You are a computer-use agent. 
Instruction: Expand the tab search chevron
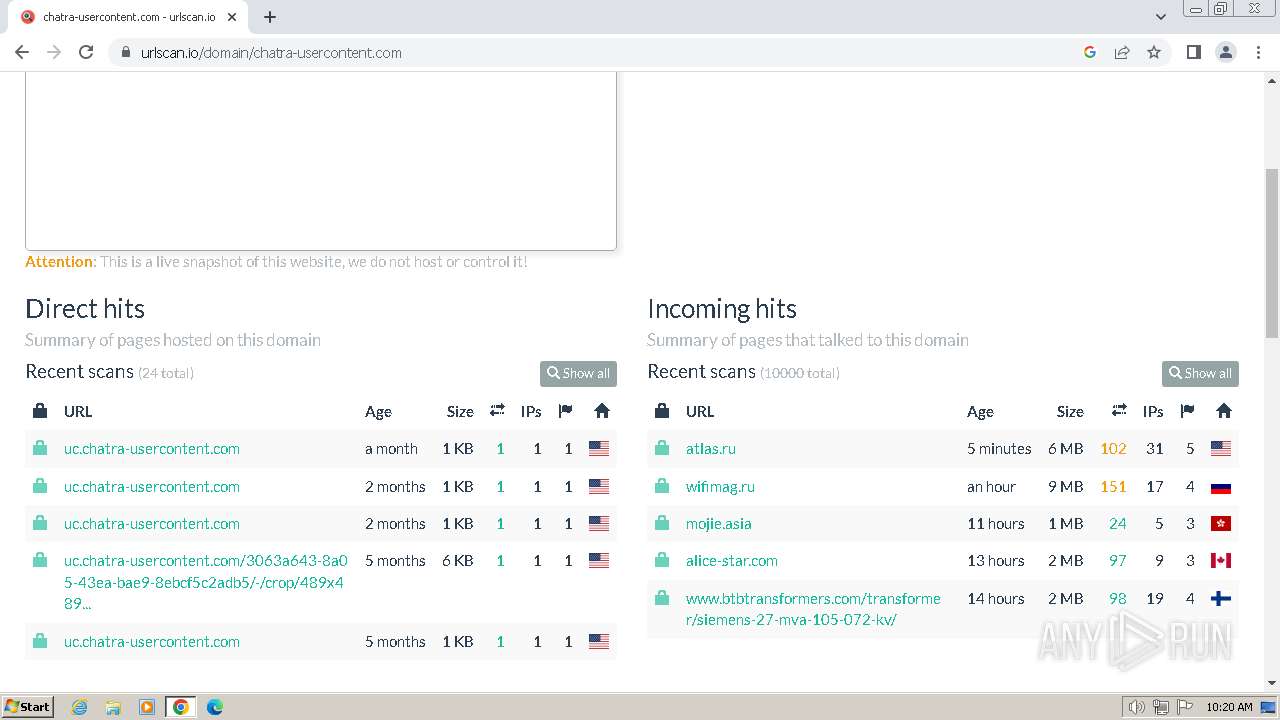pyautogui.click(x=1161, y=17)
